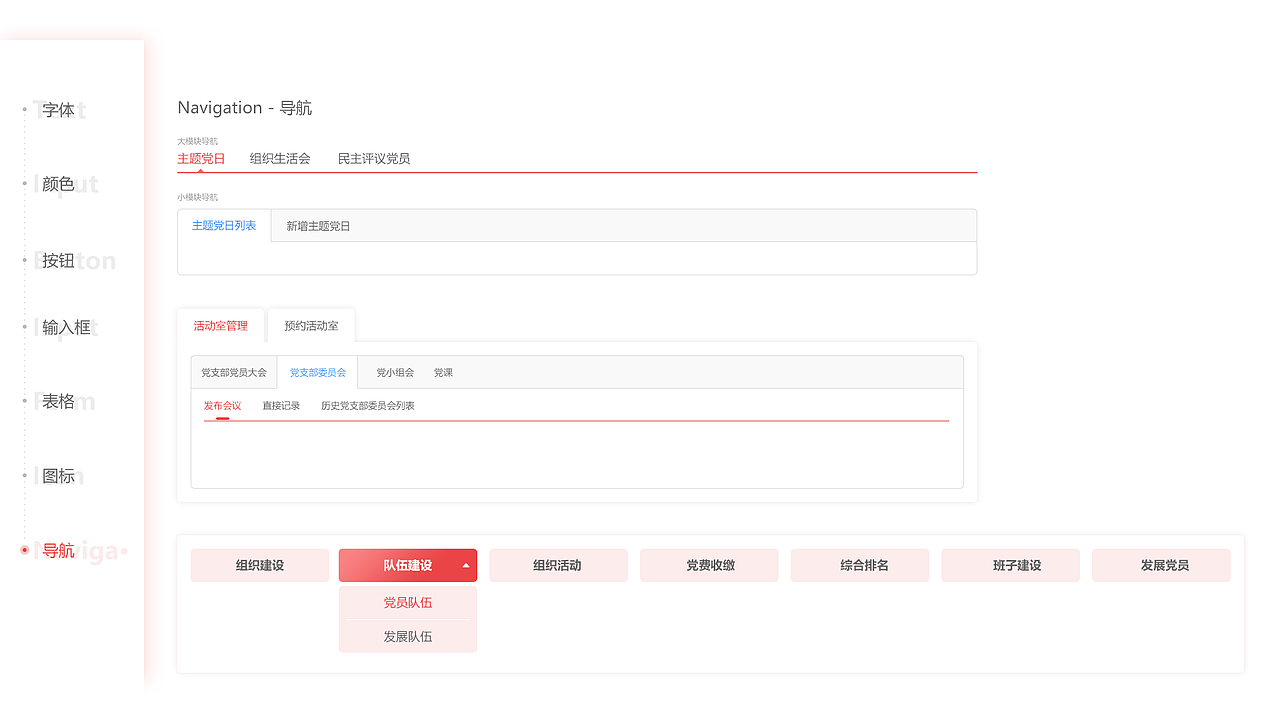Choose 党员队伍 from dropdown

pyautogui.click(x=408, y=603)
